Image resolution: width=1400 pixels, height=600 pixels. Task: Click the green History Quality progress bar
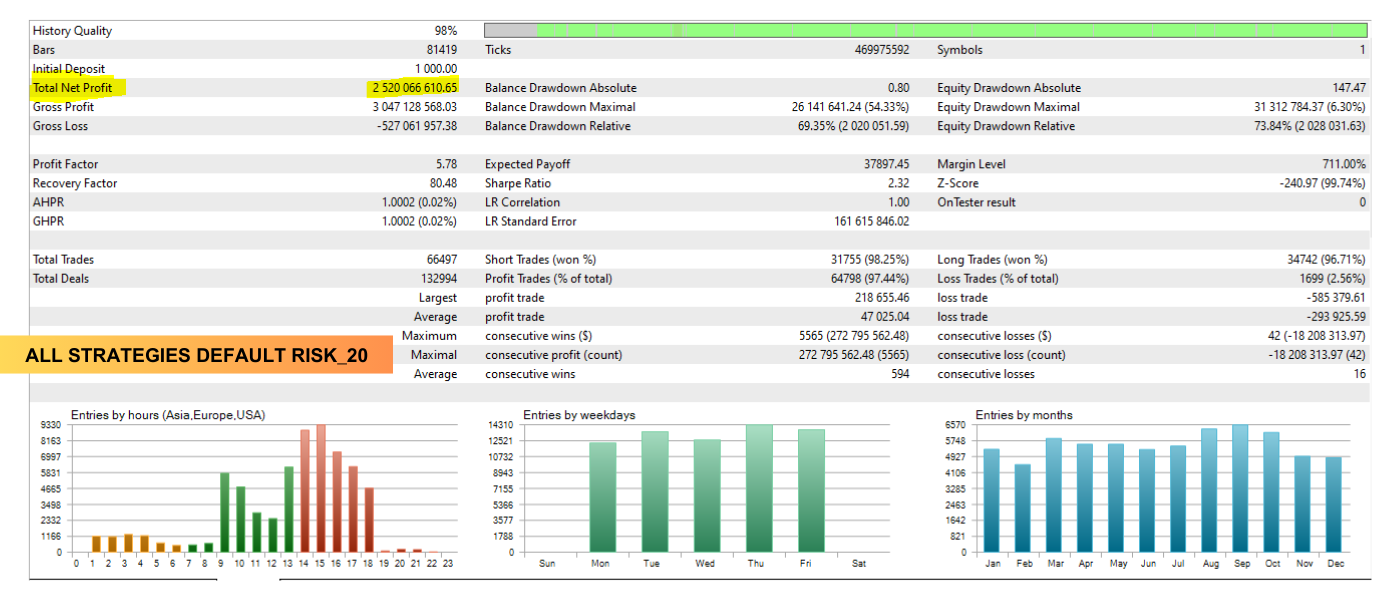tap(950, 31)
